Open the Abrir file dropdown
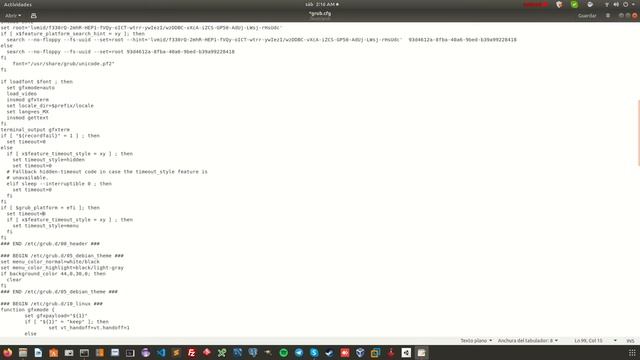This screenshot has width=640, height=360. [13, 16]
